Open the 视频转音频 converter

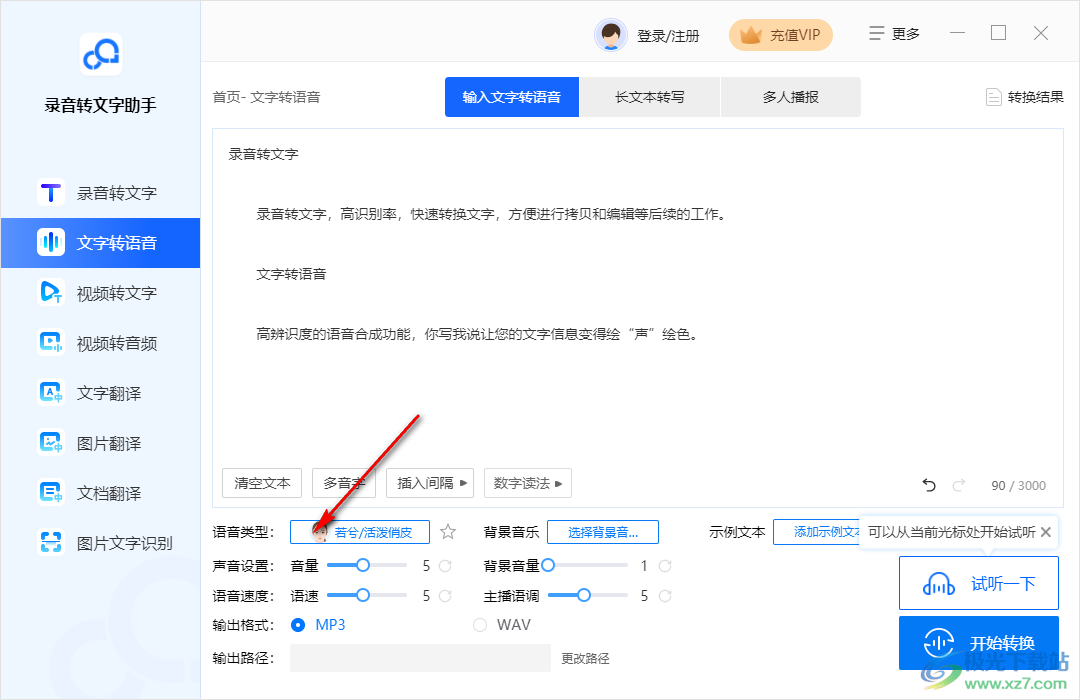tap(100, 342)
